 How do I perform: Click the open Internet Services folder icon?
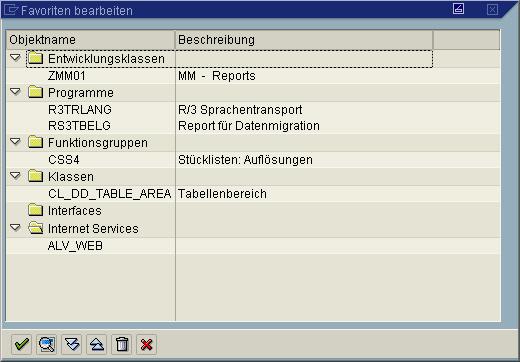[x=36, y=228]
